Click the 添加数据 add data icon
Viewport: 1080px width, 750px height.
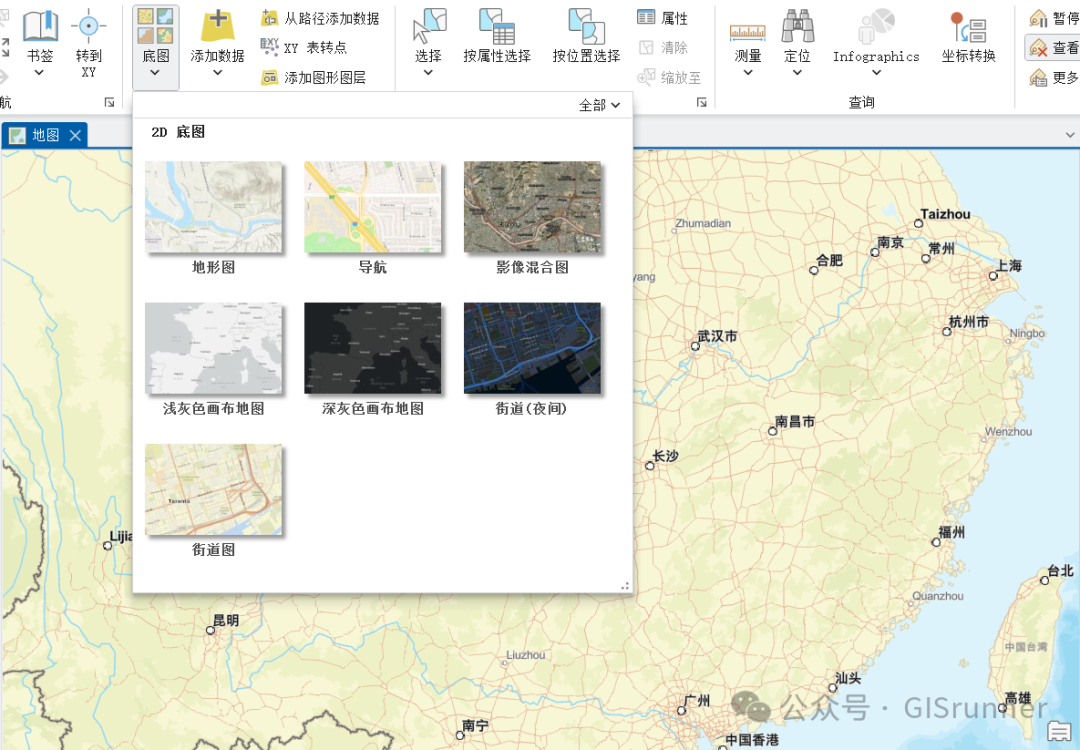pyautogui.click(x=218, y=26)
